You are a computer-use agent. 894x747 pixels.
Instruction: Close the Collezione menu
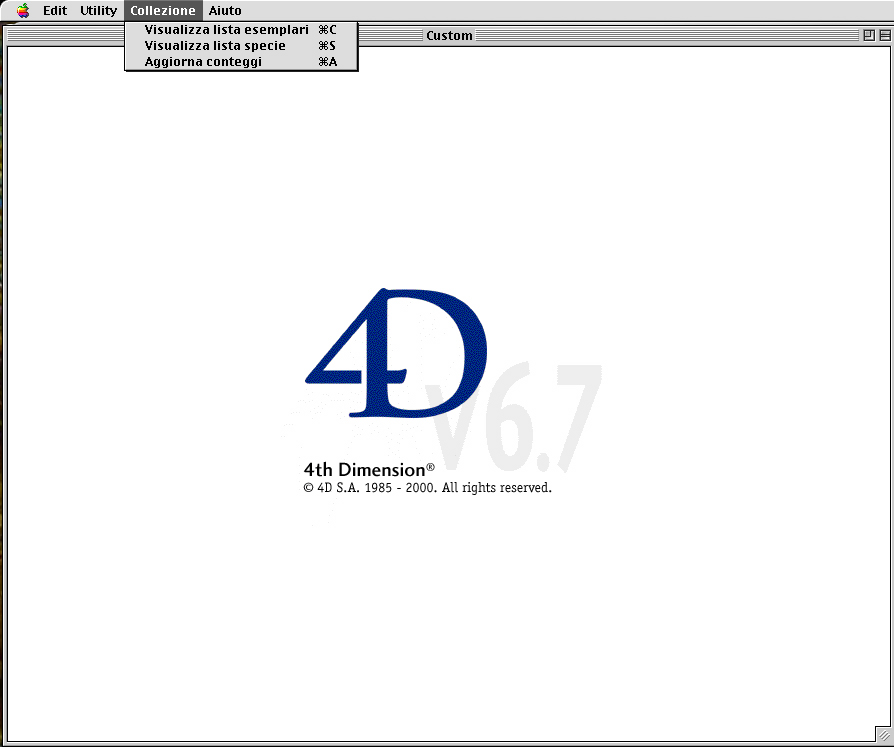[163, 10]
